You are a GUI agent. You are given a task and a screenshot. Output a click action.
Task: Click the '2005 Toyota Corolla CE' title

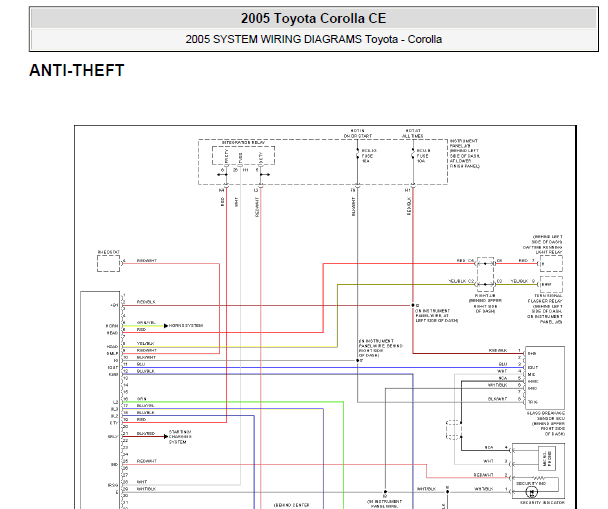pos(313,18)
